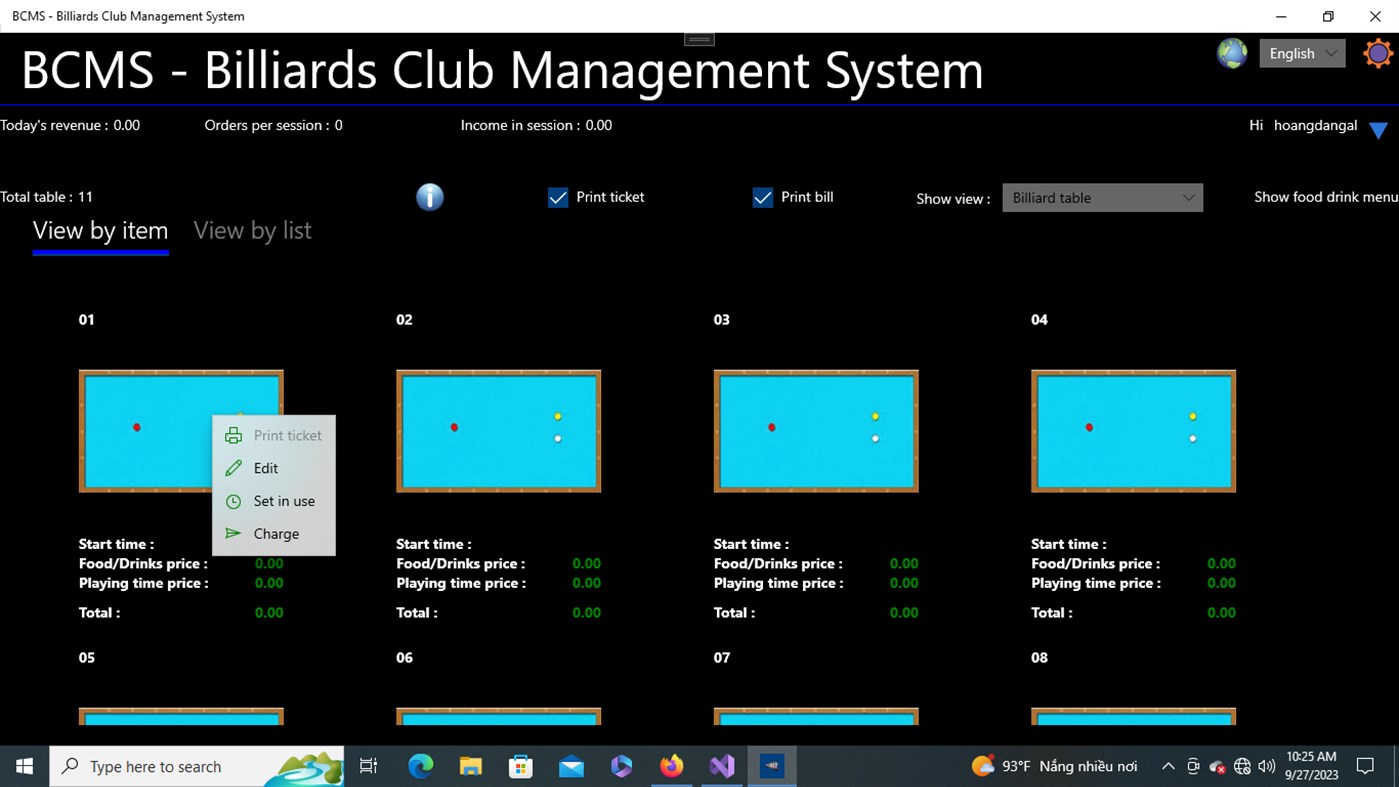Choose Set in use from the context menu
The image size is (1399, 787).
pos(284,501)
